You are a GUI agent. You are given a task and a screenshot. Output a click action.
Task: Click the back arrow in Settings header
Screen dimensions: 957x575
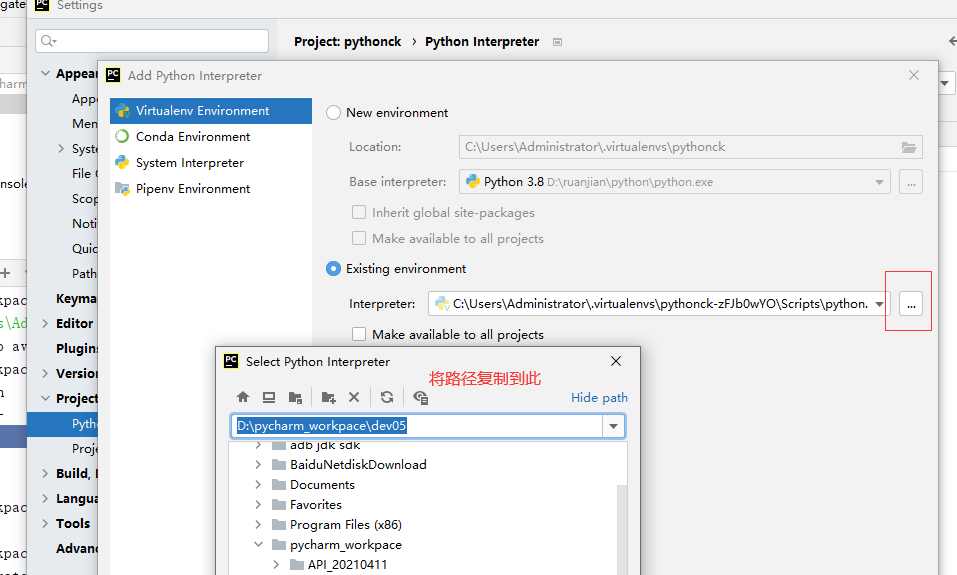pyautogui.click(x=952, y=41)
